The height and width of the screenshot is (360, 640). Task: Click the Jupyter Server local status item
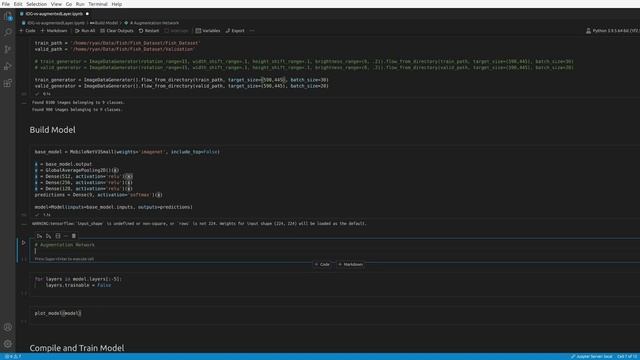pyautogui.click(x=591, y=357)
